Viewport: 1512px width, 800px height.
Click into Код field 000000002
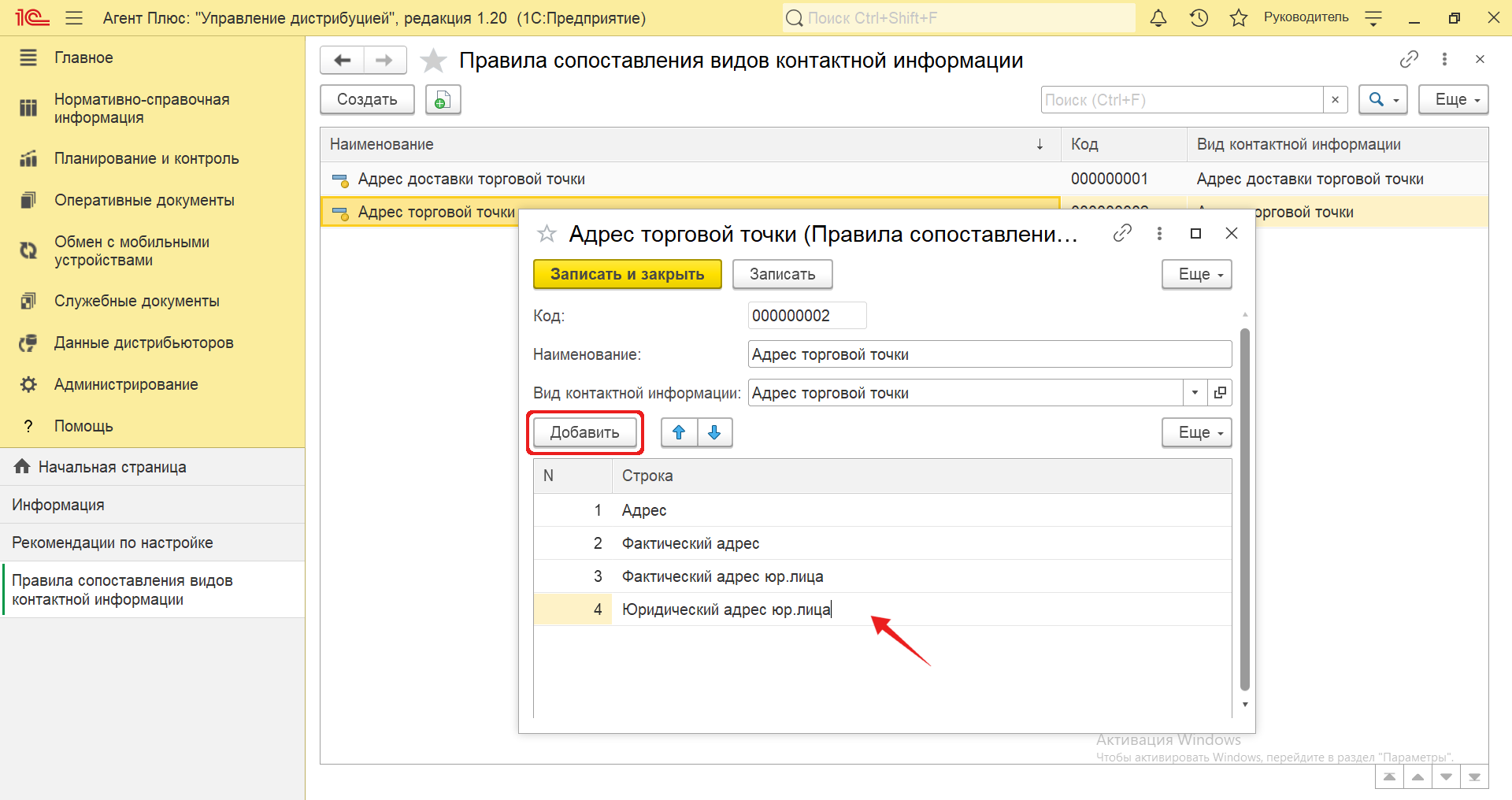click(806, 316)
